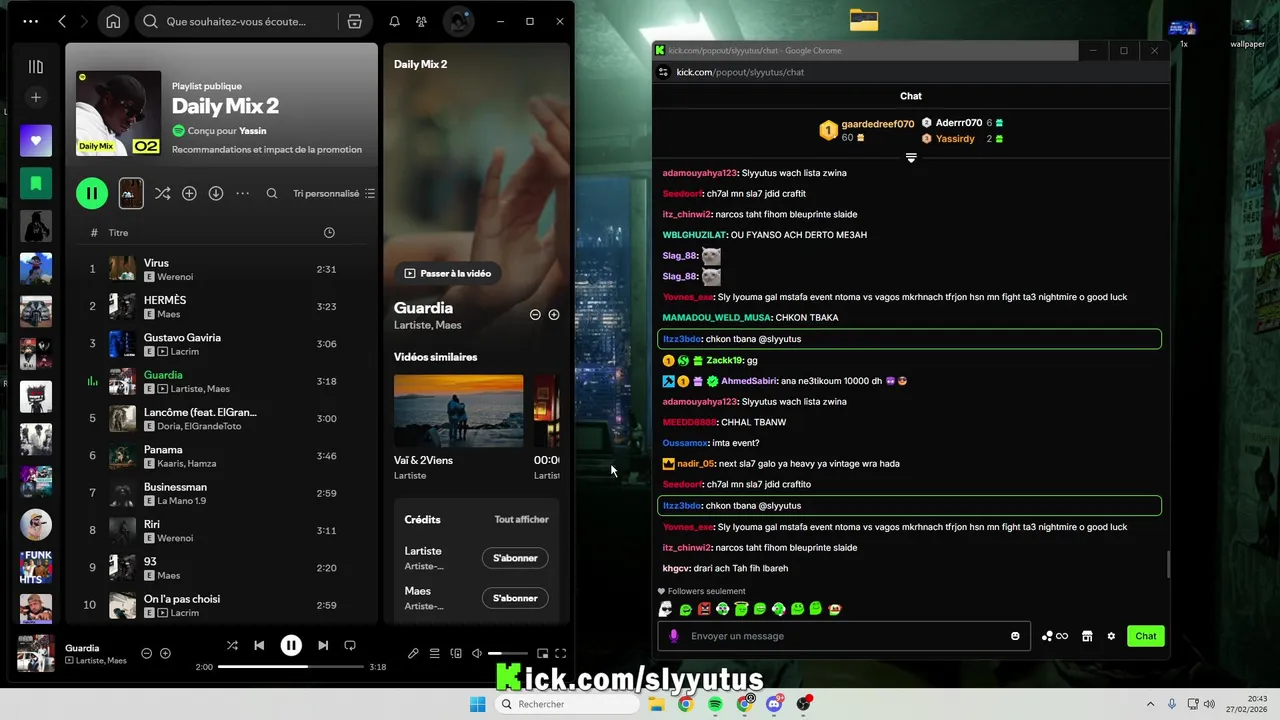Subscribe to Lartiste with S'abonner
1280x720 pixels.
coord(515,558)
